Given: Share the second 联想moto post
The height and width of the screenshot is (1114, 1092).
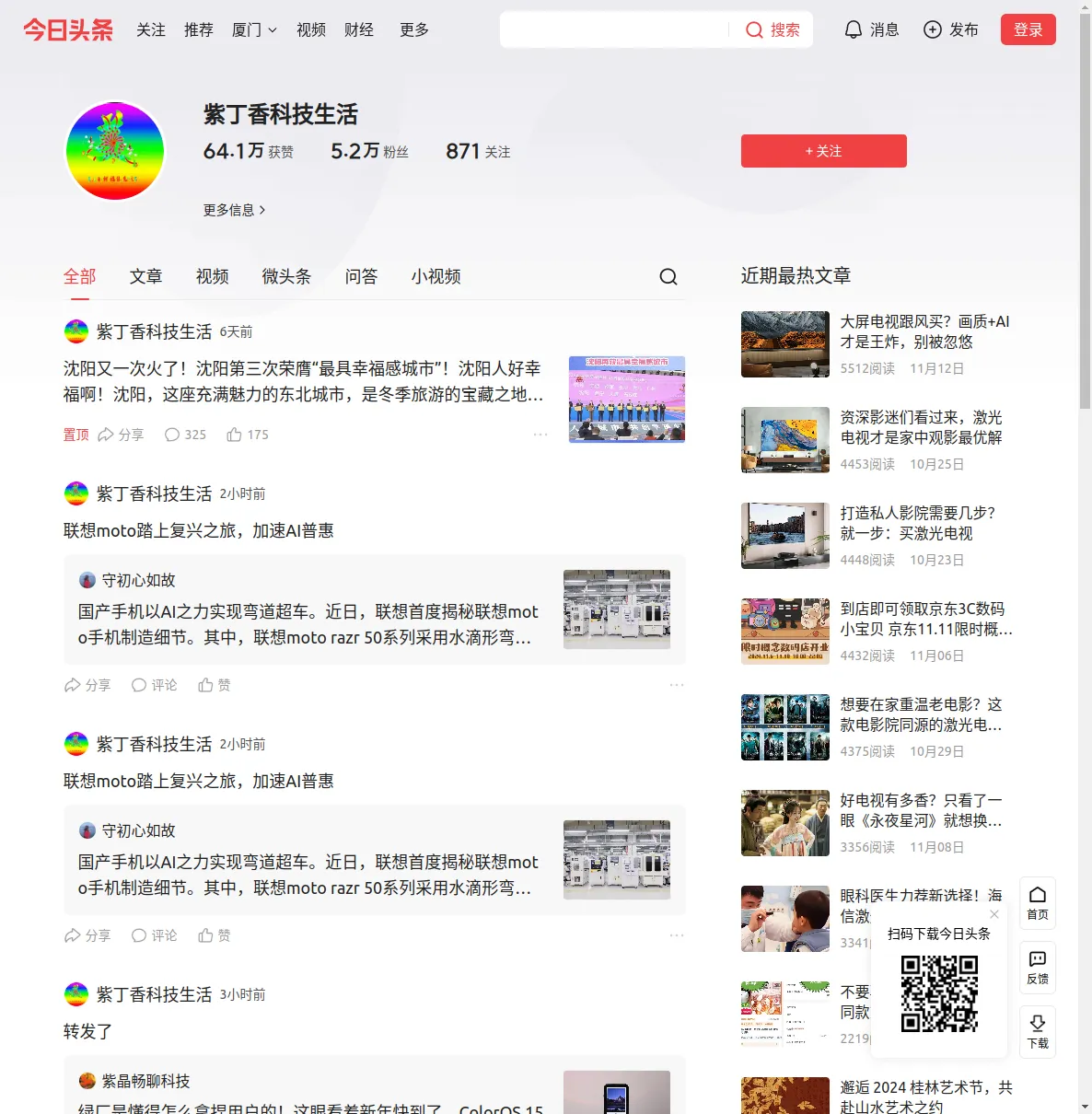Looking at the screenshot, I should click(x=87, y=935).
